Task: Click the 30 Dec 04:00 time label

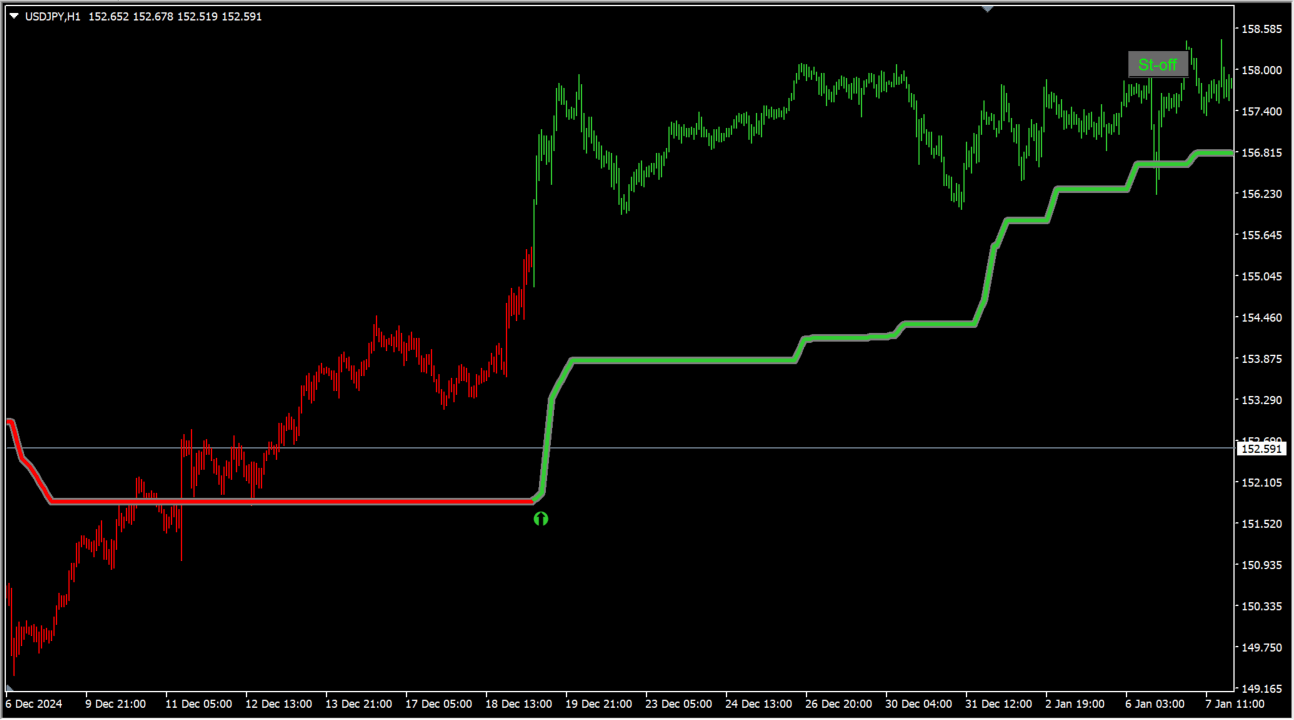Action: (x=918, y=704)
